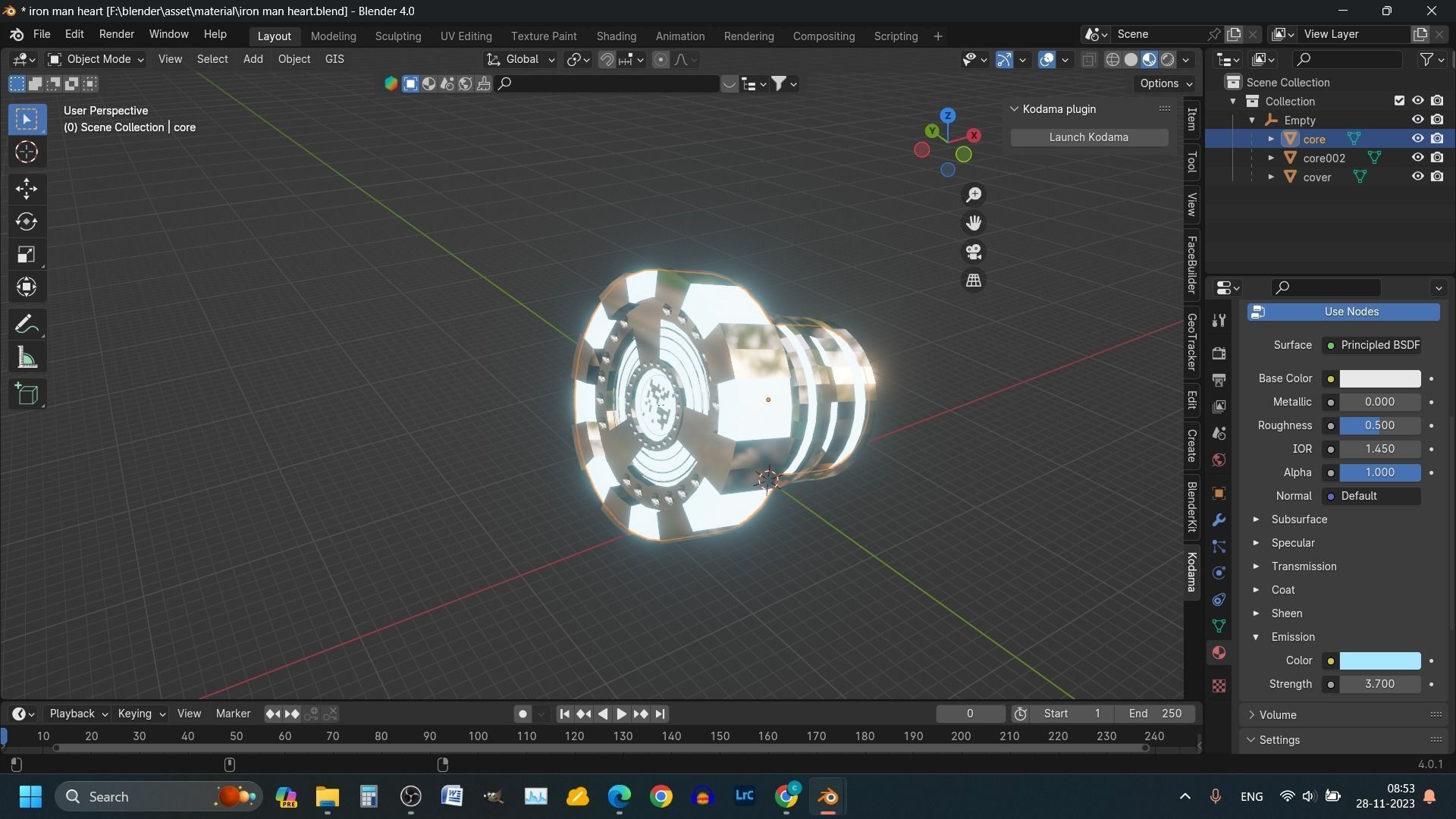Select the Add Cube tool
1456x819 pixels.
[x=27, y=394]
